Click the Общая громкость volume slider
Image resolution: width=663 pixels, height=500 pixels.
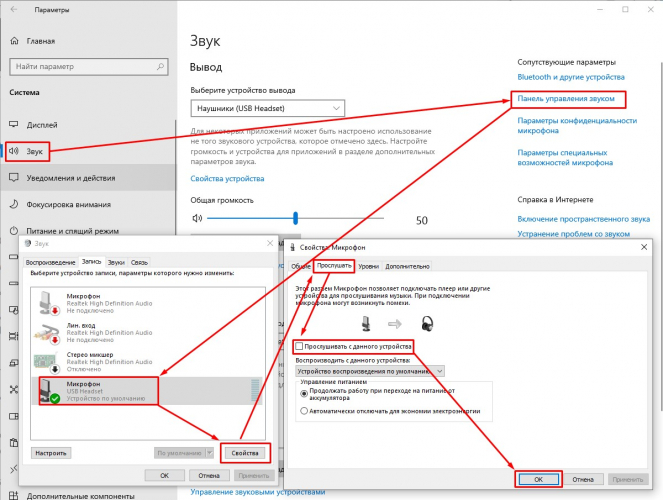click(x=296, y=218)
